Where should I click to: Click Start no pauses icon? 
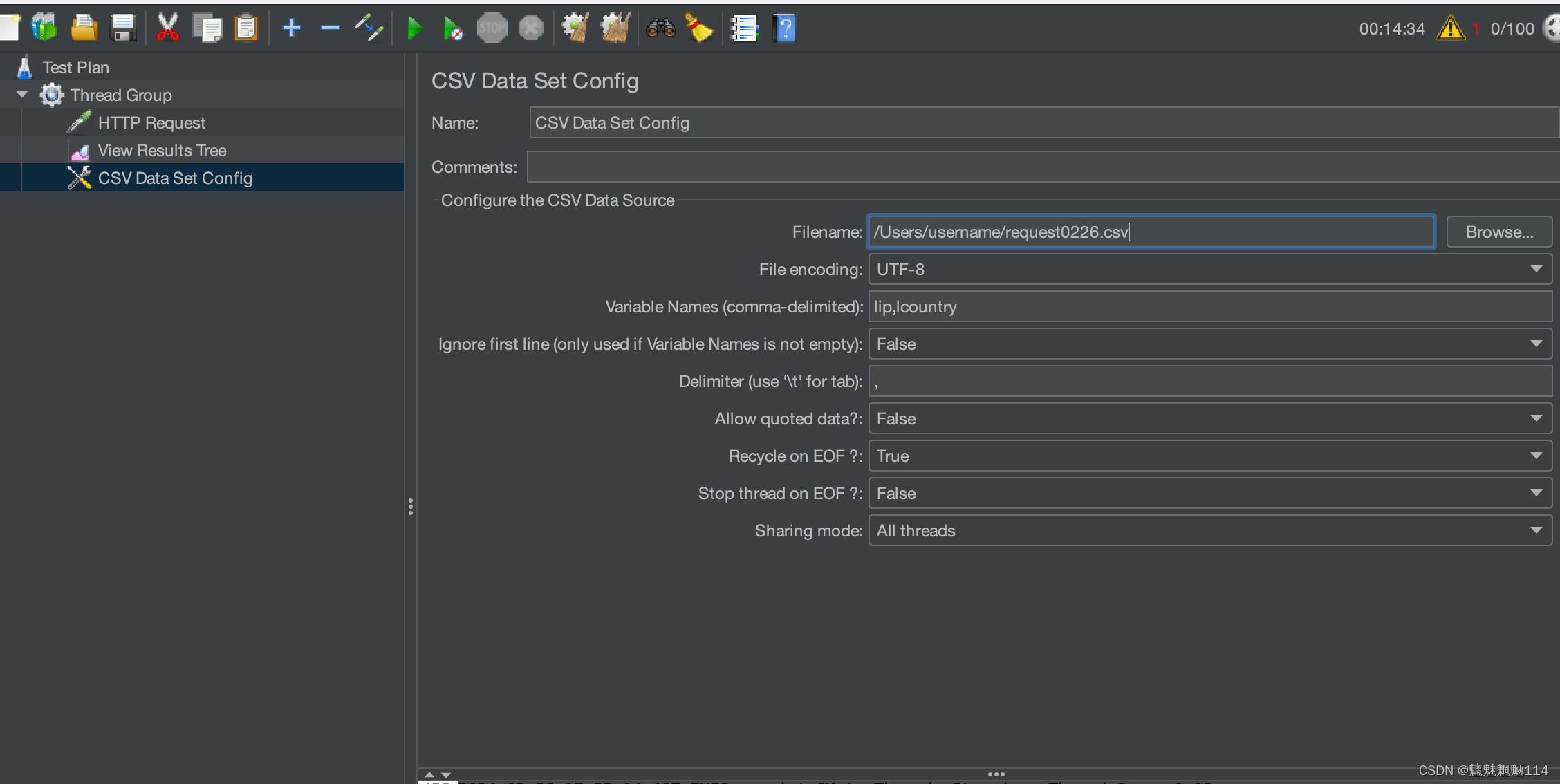pyautogui.click(x=452, y=29)
